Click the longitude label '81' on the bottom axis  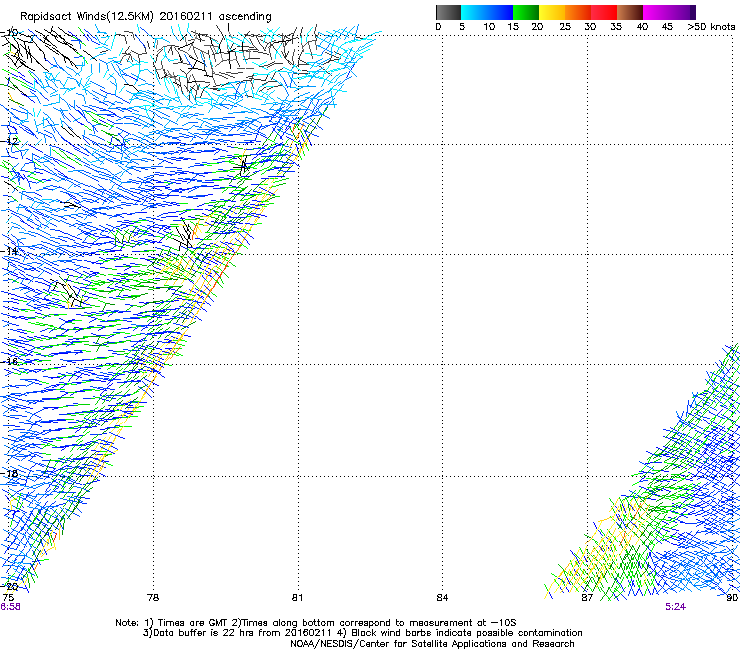pyautogui.click(x=297, y=598)
